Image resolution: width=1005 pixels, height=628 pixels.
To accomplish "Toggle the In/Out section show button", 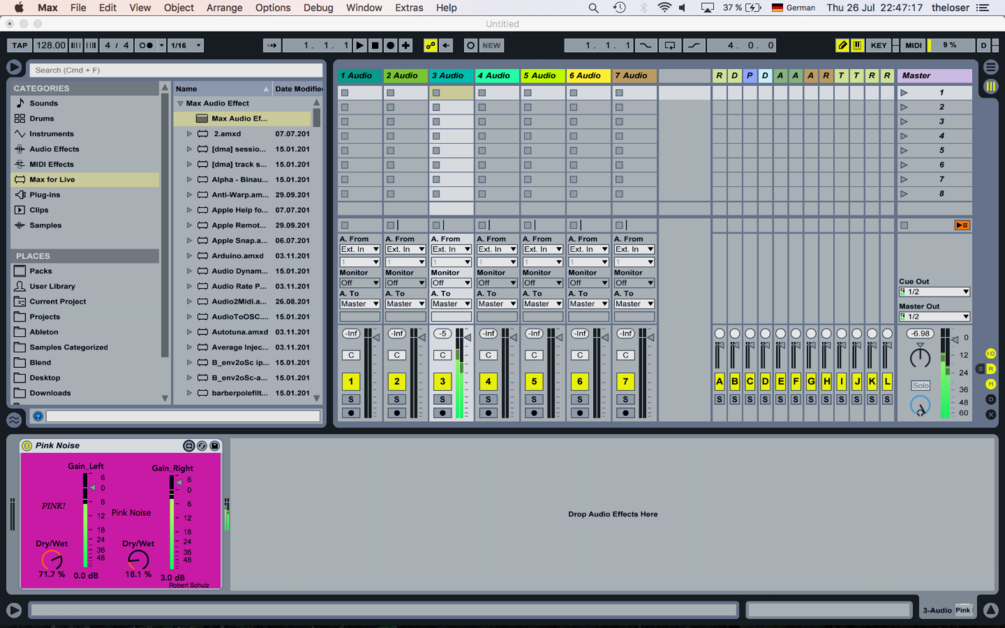I will pos(991,354).
